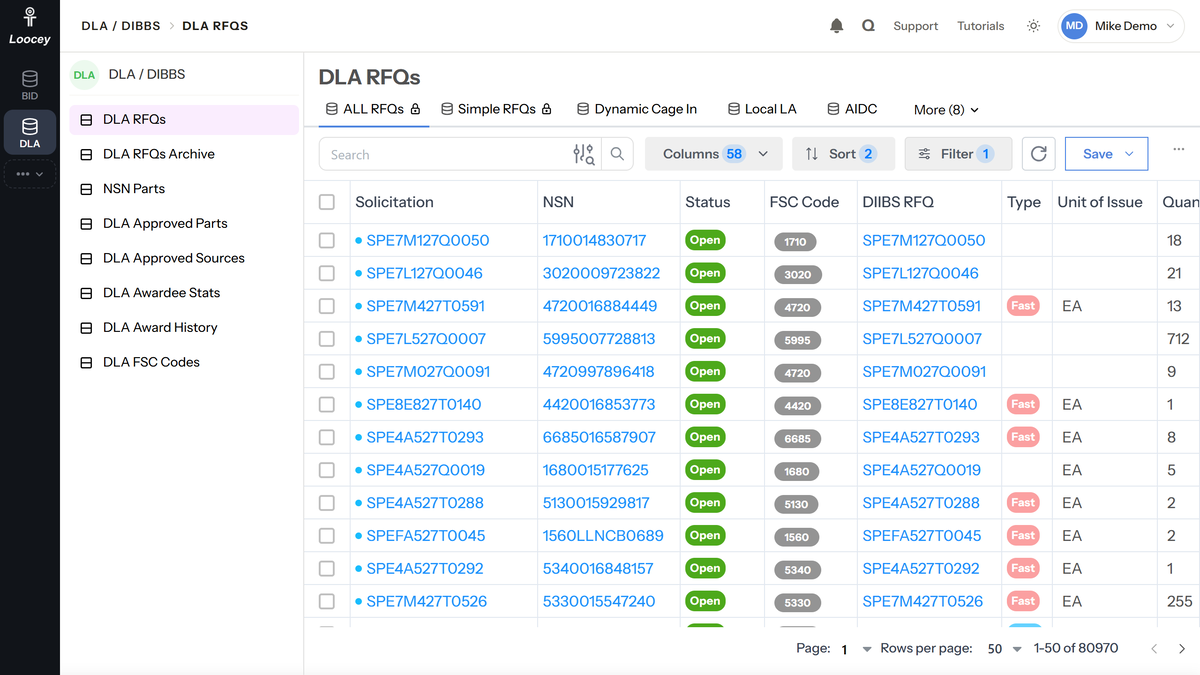Expand the left rail more apps dropdown

[30, 174]
